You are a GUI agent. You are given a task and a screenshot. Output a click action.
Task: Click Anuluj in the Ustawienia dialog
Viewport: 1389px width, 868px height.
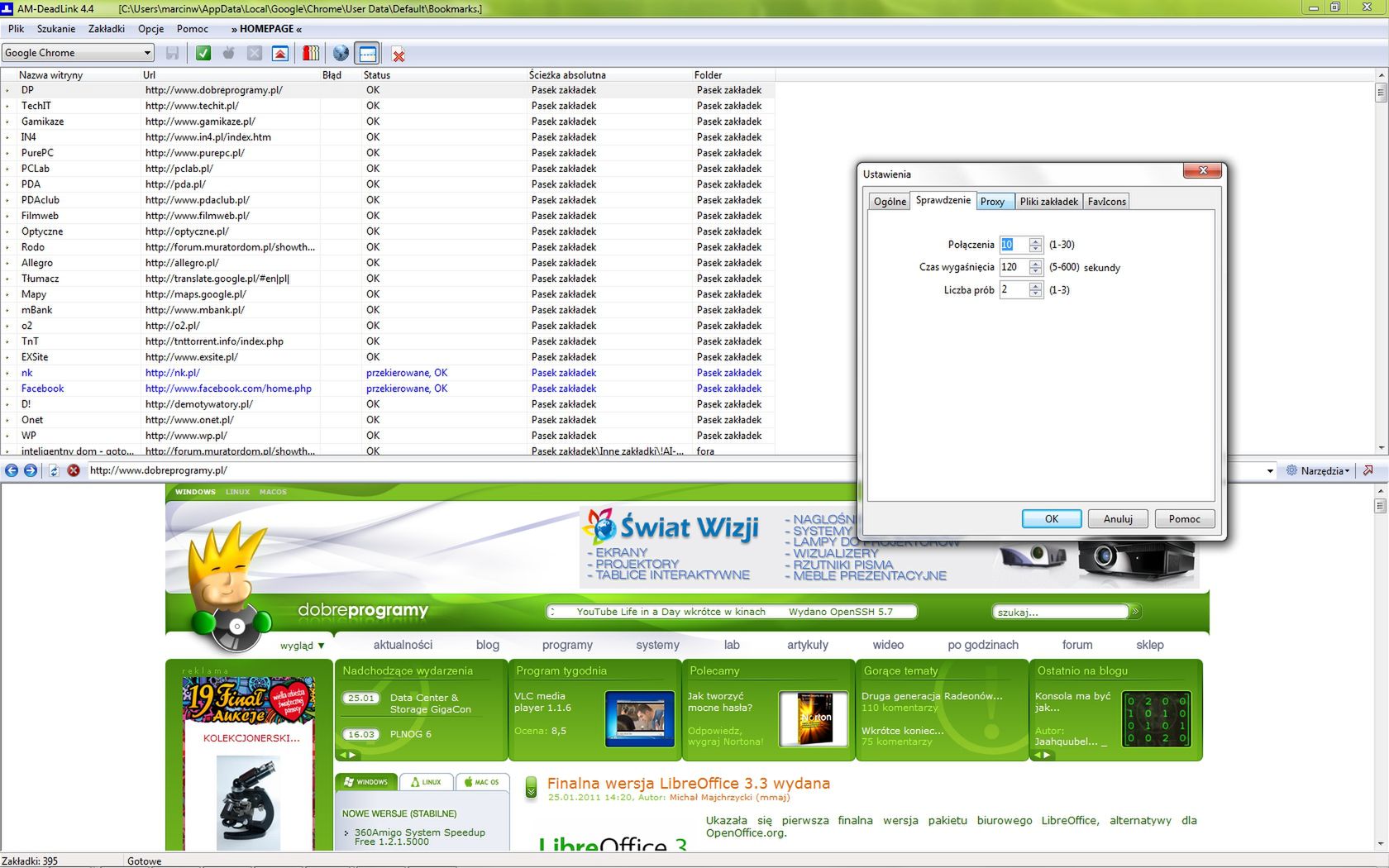click(x=1118, y=519)
